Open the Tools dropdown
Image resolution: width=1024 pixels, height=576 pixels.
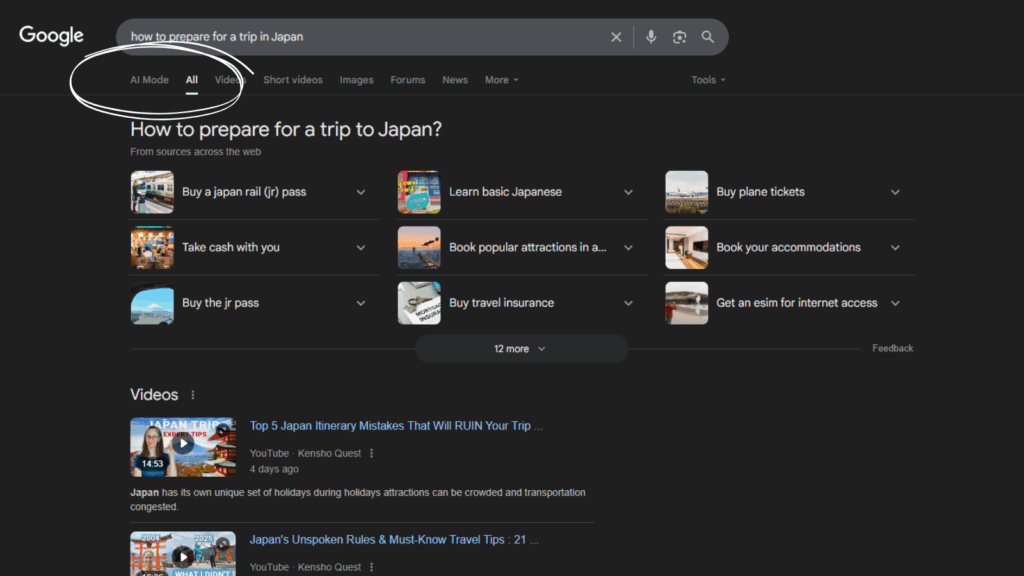(708, 80)
